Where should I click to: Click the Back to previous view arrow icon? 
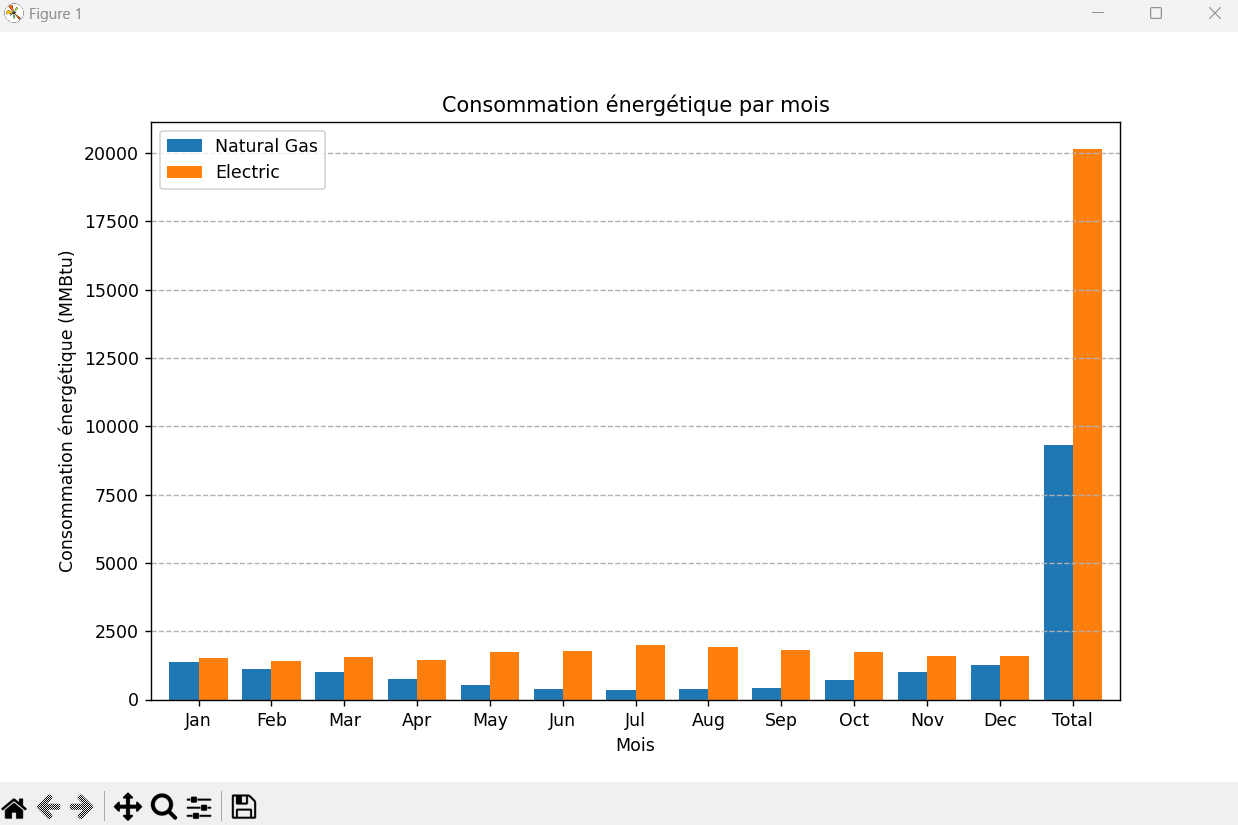(x=50, y=806)
